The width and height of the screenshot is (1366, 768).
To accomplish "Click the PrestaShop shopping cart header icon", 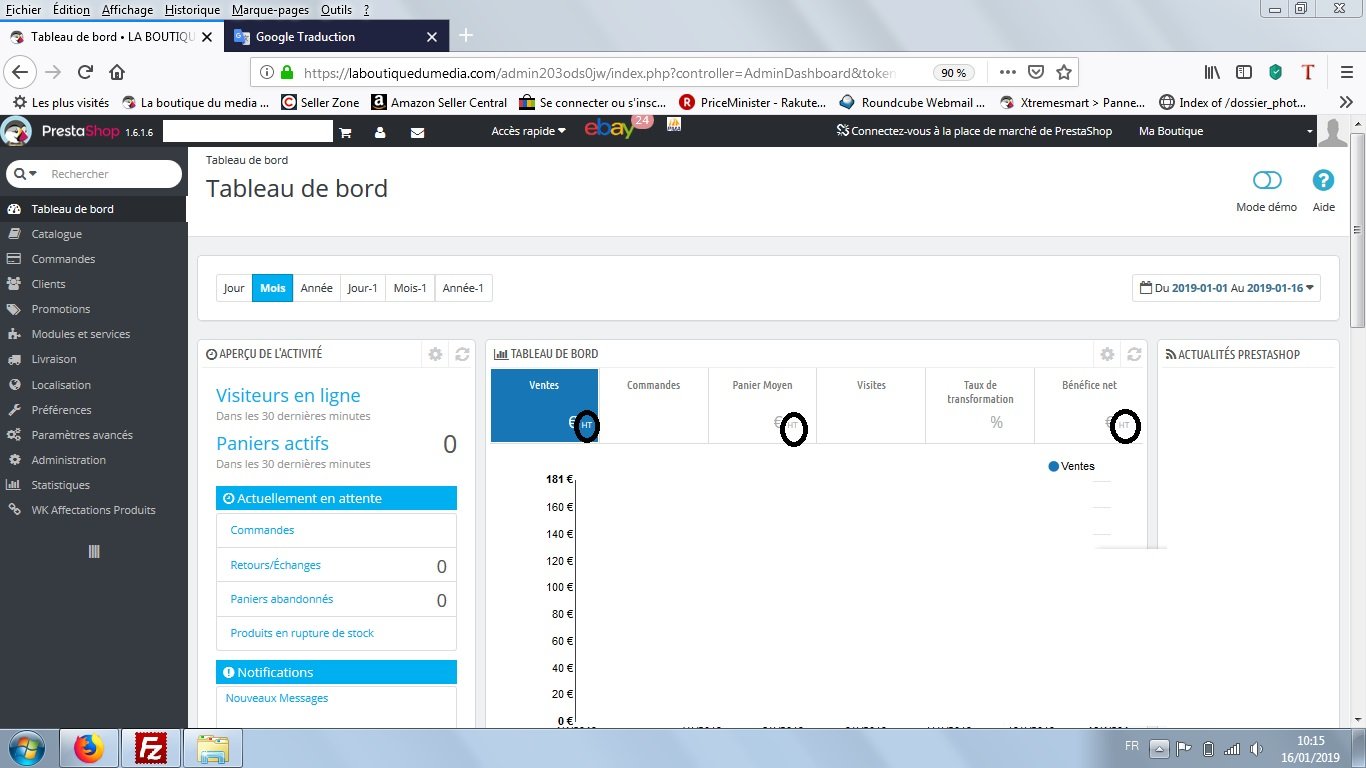I will pos(346,132).
